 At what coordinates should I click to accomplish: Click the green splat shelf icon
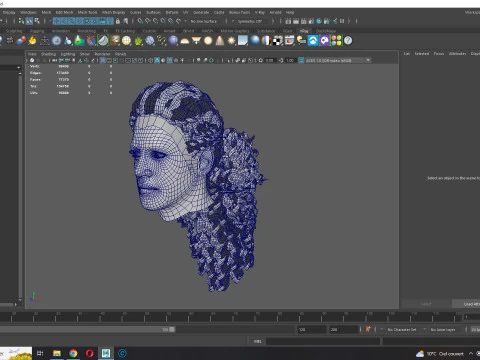(x=138, y=41)
